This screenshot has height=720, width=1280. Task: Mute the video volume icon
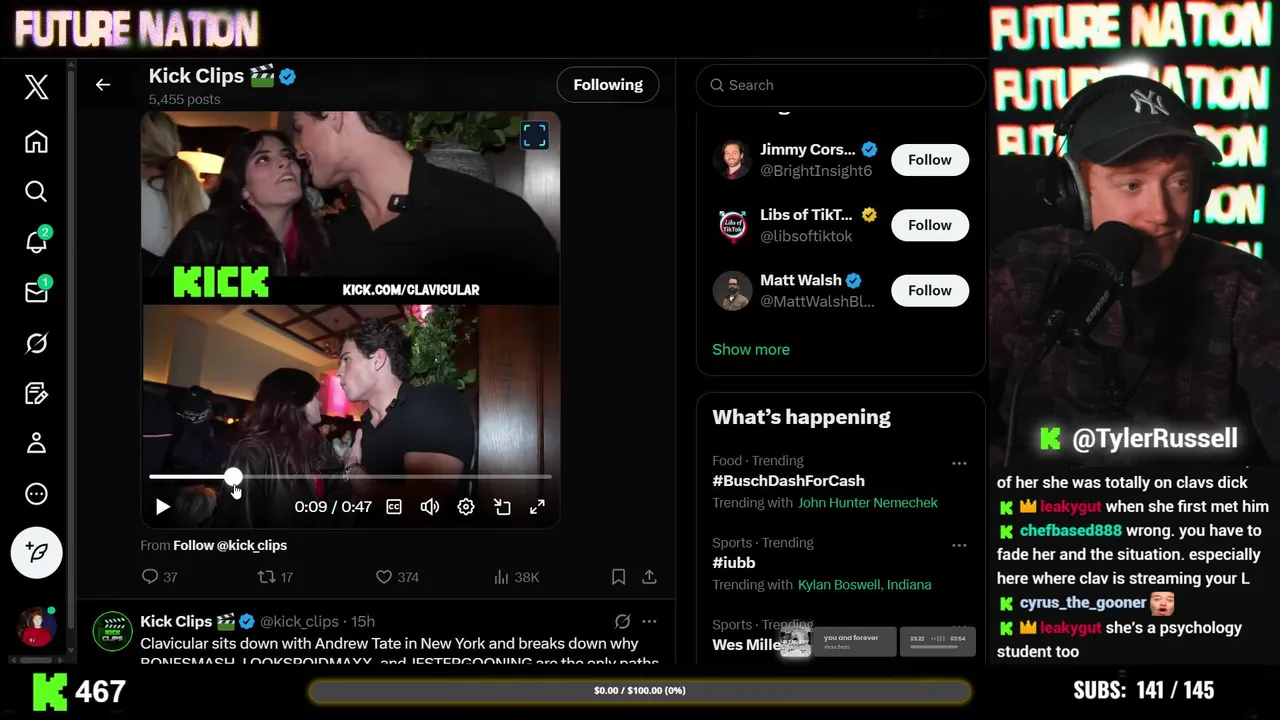[430, 507]
